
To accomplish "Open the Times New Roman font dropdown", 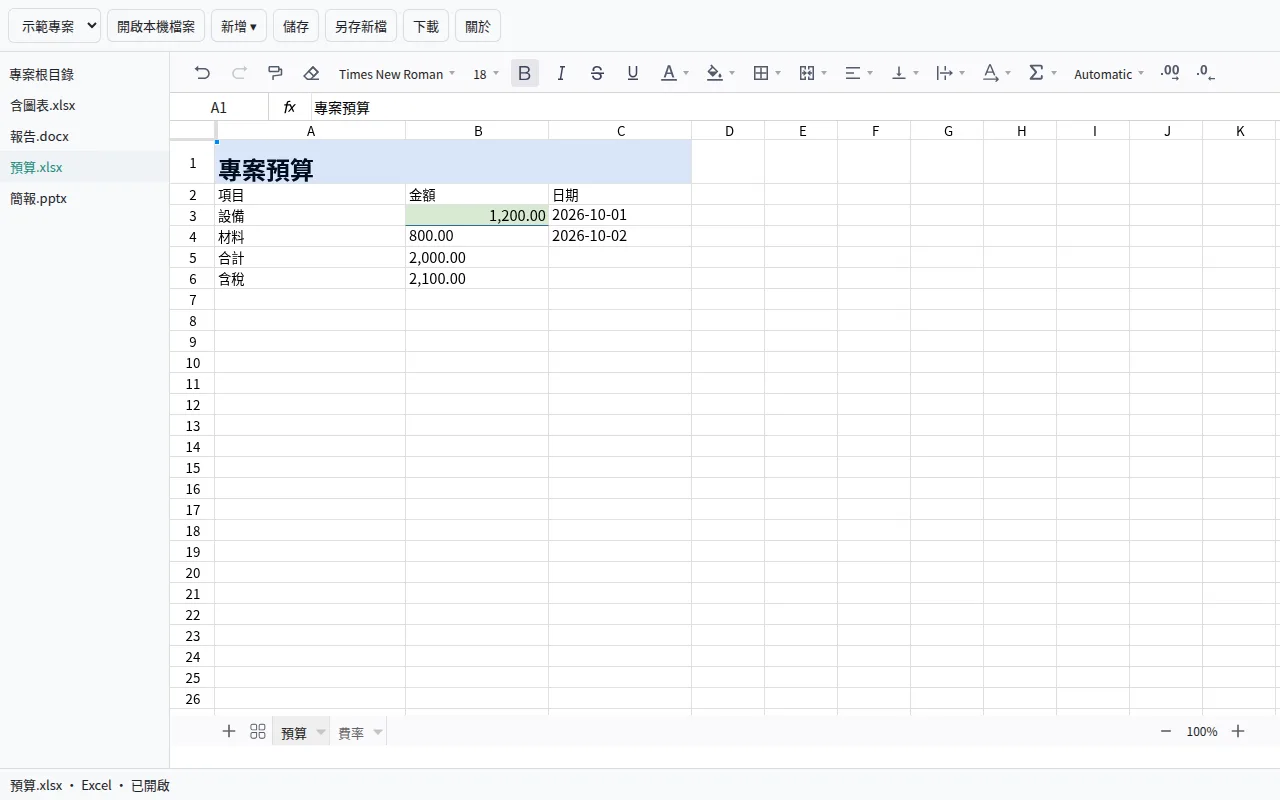I will 397,73.
